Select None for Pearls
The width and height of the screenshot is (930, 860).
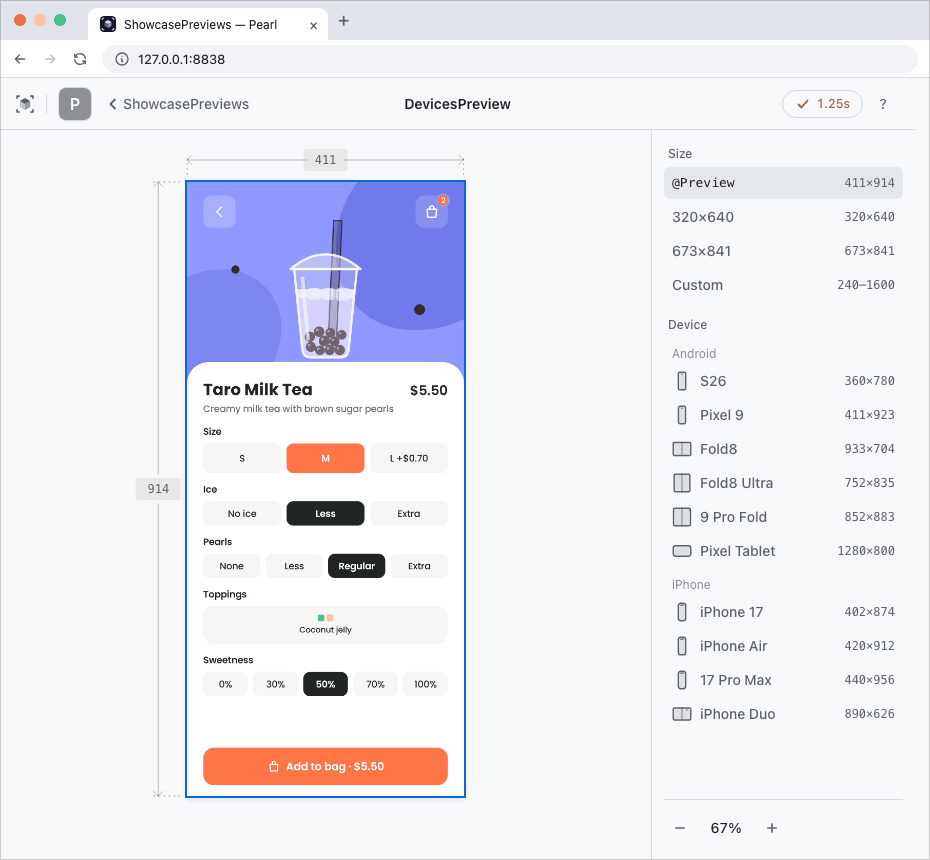pos(231,566)
